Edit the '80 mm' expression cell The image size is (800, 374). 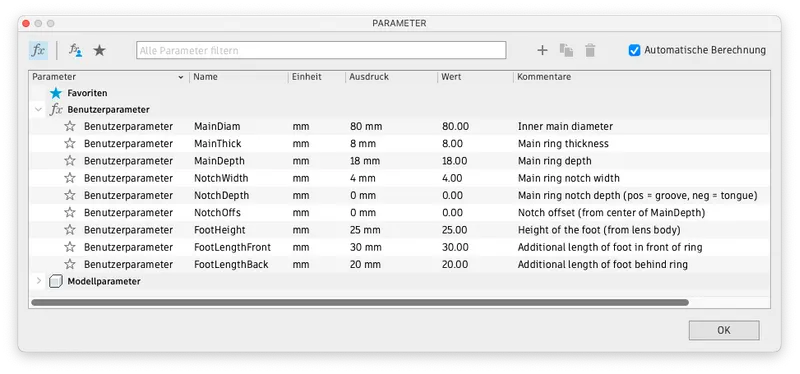366,126
